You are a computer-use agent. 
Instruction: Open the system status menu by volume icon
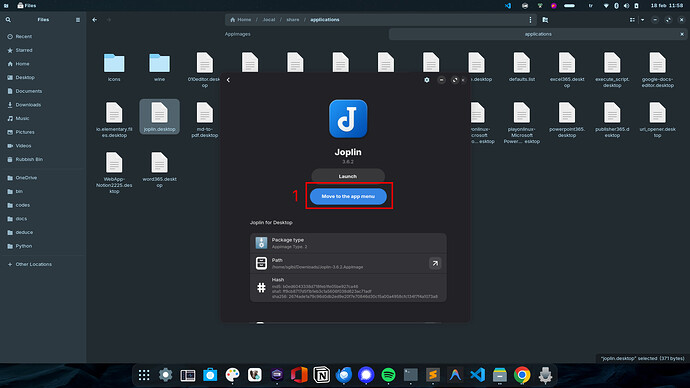626,6
